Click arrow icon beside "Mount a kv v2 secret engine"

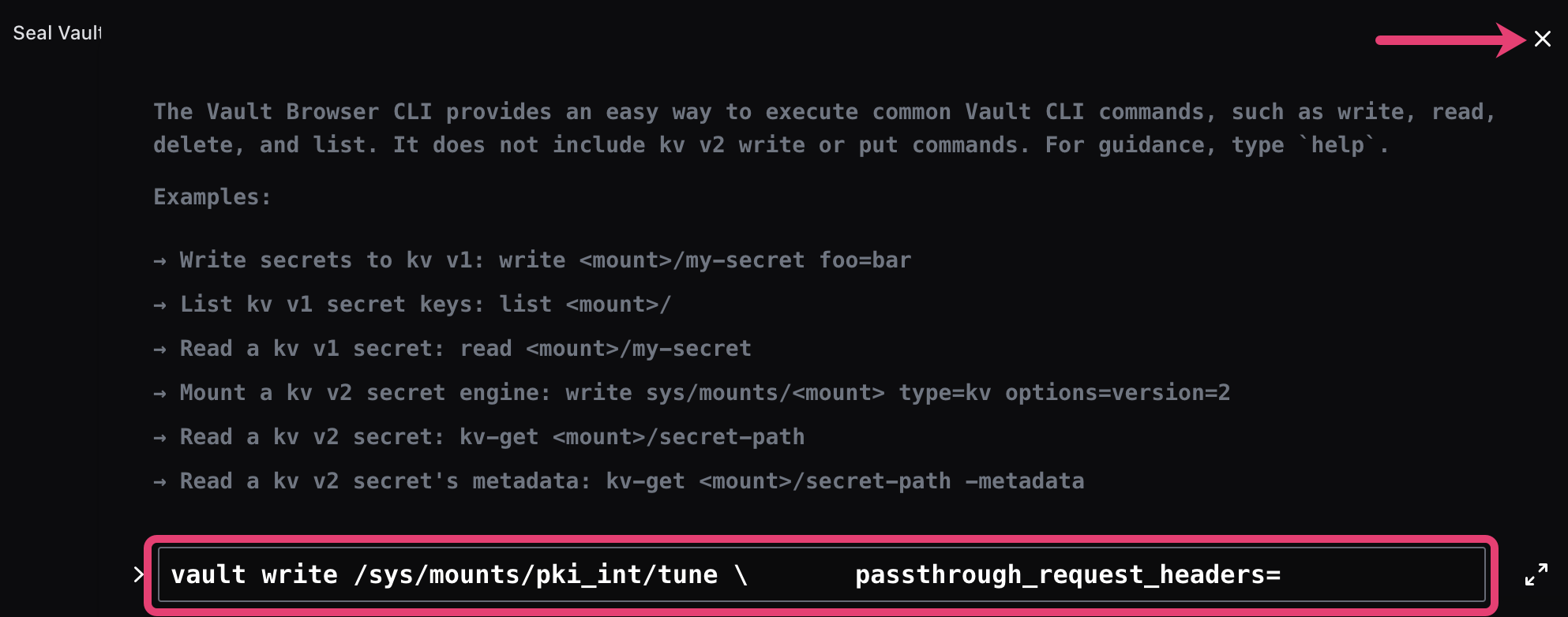pos(160,392)
